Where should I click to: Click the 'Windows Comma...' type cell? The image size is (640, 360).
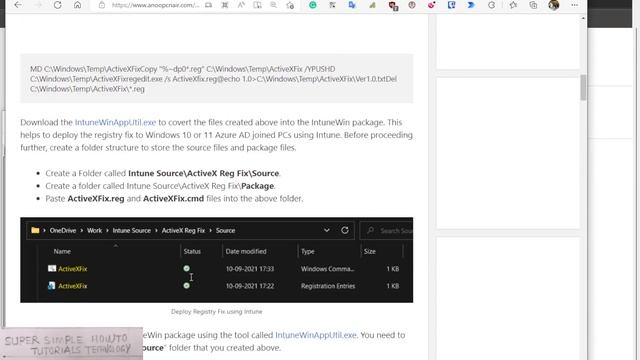tap(327, 269)
